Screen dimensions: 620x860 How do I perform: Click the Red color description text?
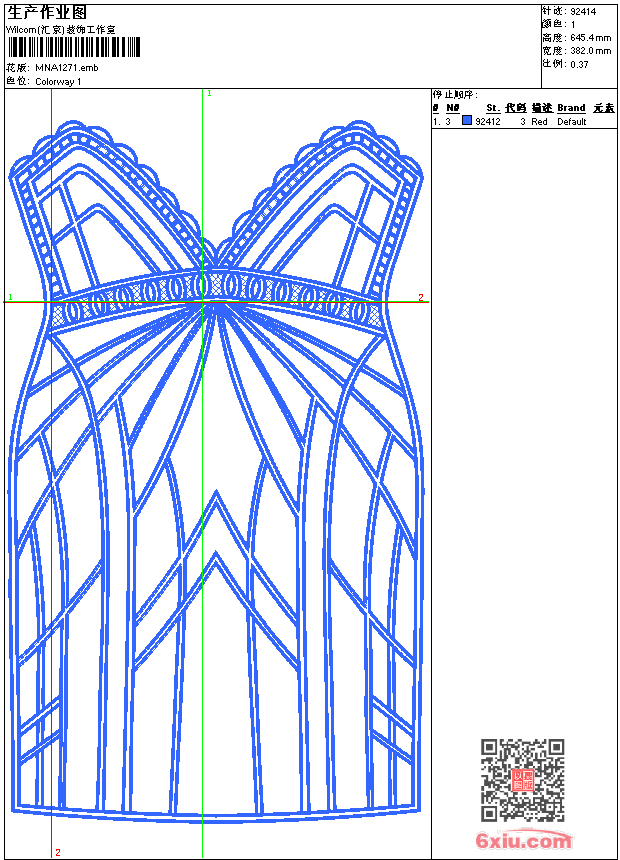tap(539, 121)
